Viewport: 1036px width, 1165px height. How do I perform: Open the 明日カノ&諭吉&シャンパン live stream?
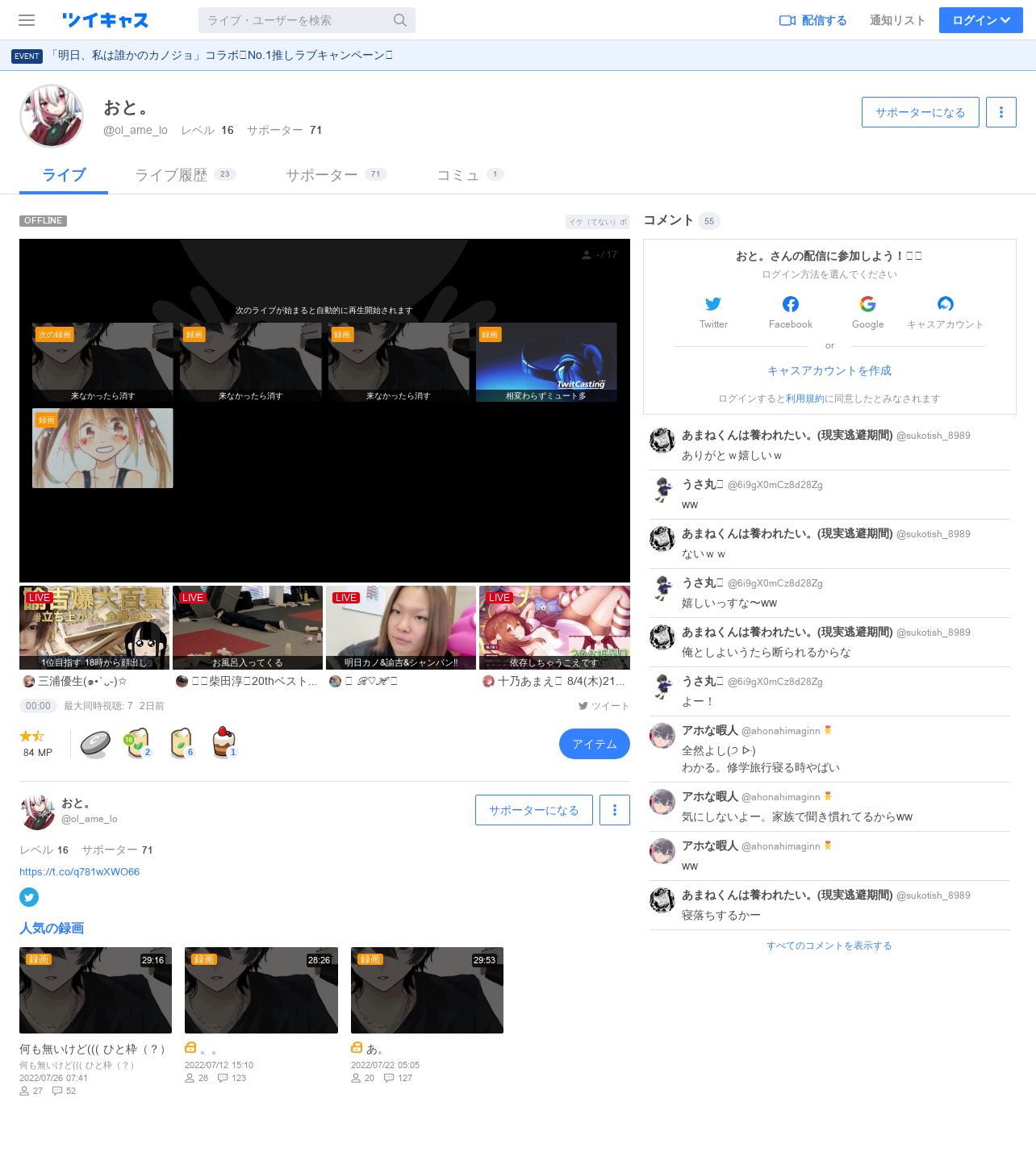[401, 628]
